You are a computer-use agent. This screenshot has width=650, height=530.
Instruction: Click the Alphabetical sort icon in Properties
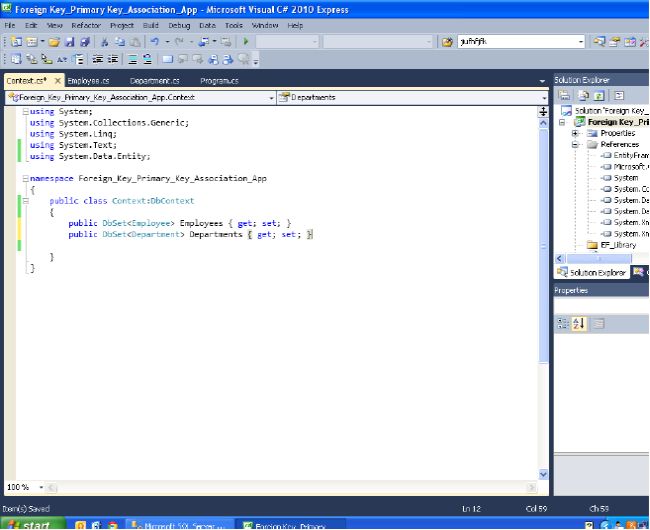pyautogui.click(x=579, y=323)
